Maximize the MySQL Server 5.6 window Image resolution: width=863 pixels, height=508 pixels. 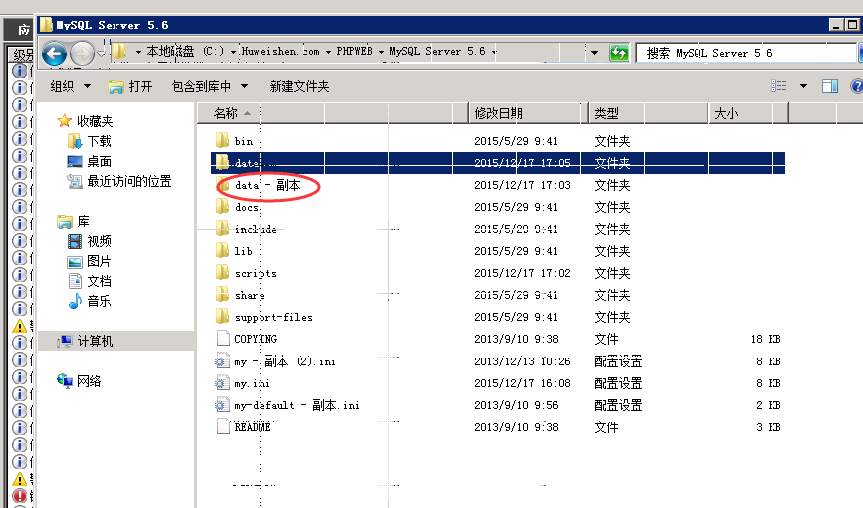click(x=853, y=25)
